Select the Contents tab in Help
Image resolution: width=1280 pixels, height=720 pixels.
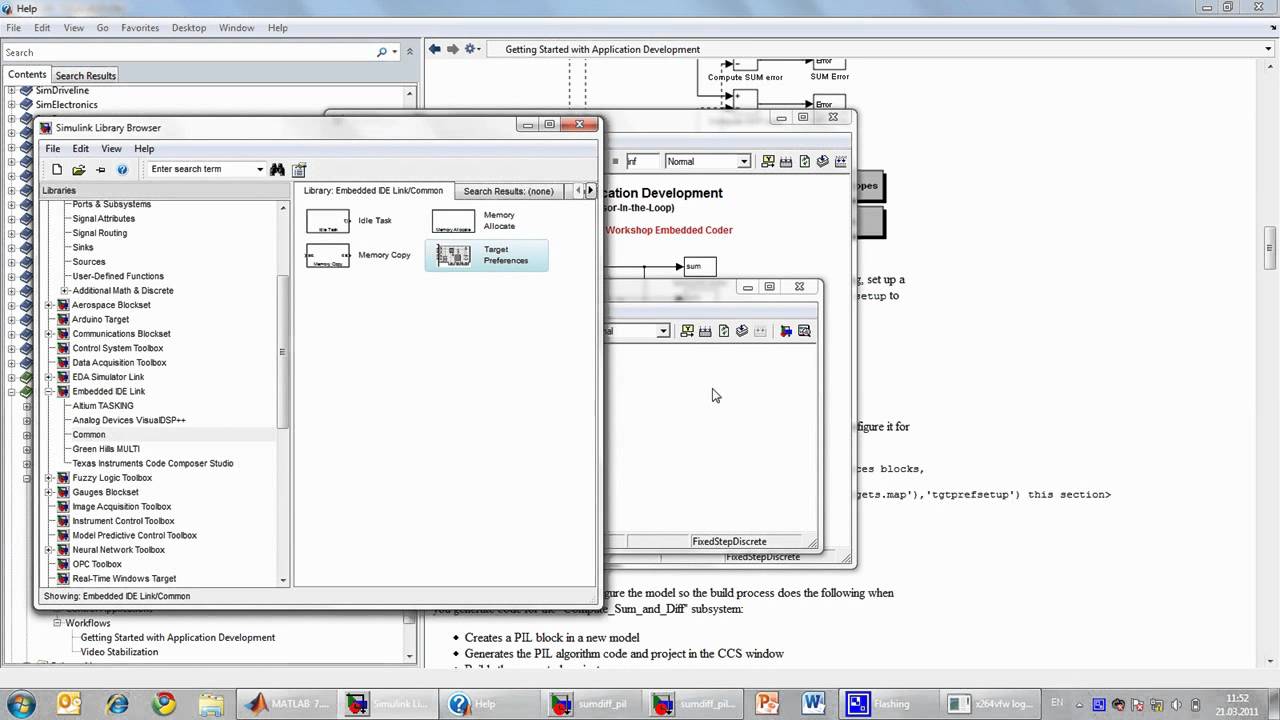pos(27,75)
